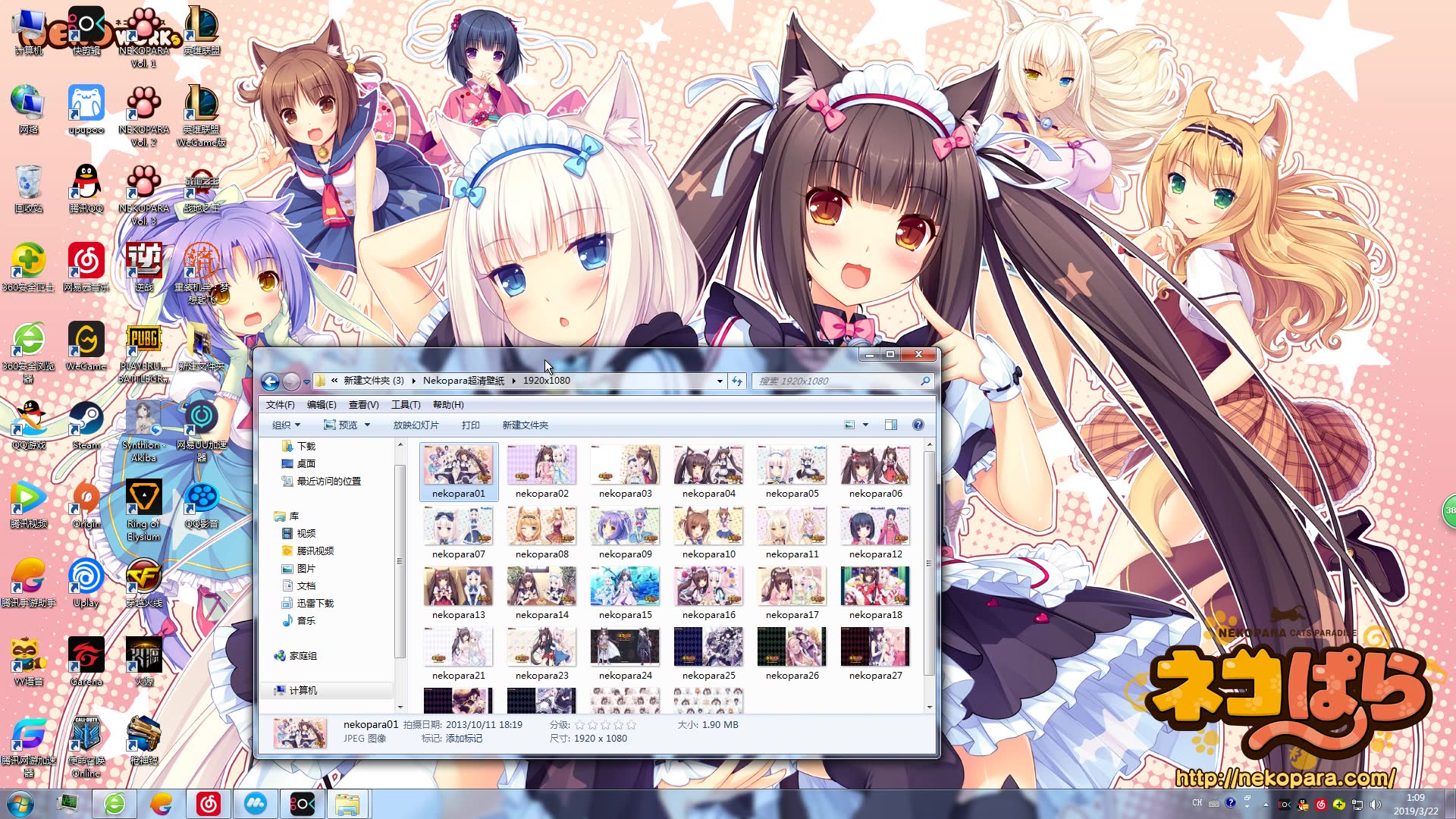The image size is (1456, 819).
Task: Open the Ring of Elysium desktop icon
Action: 143,510
